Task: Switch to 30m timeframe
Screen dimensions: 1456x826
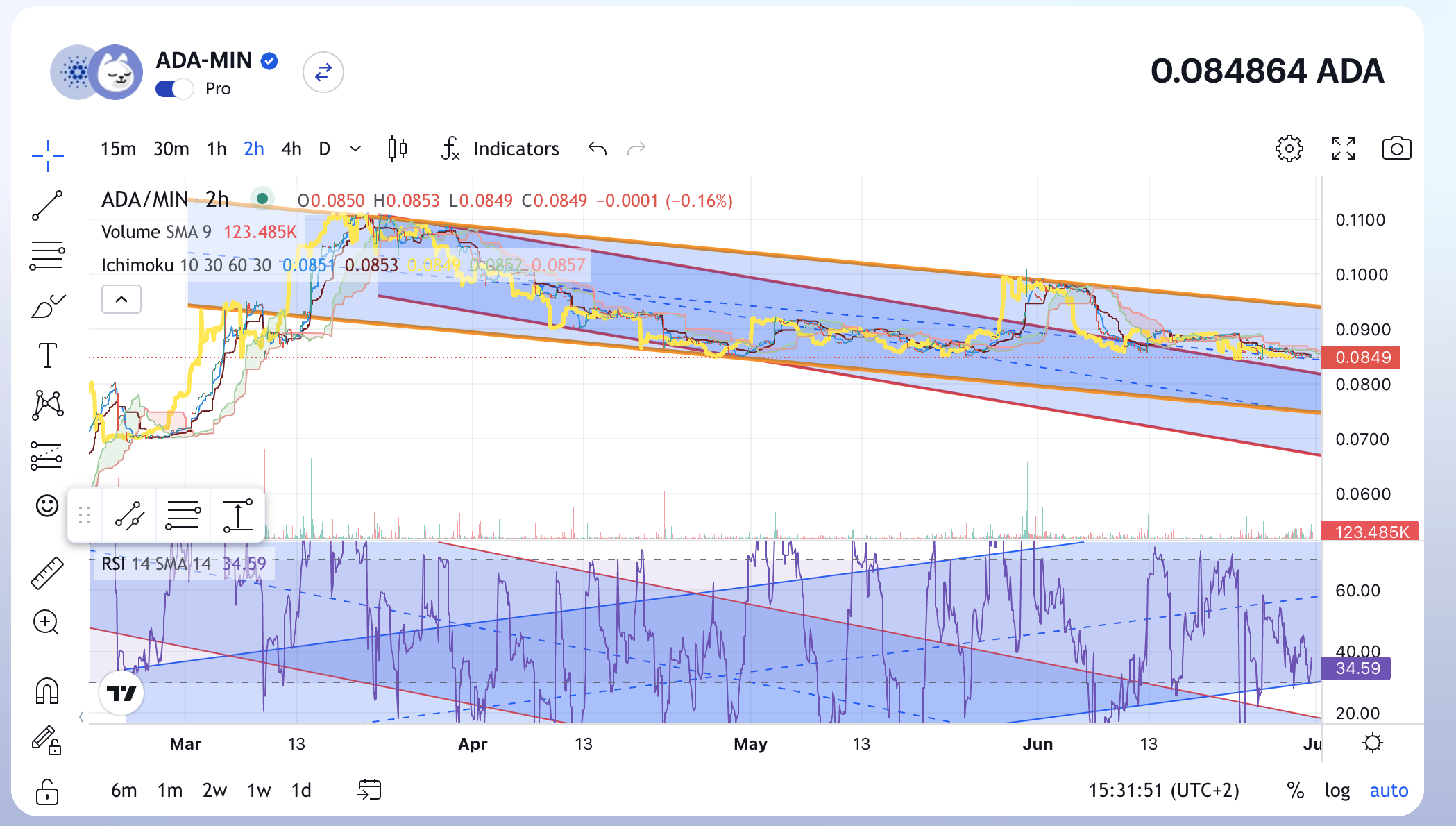Action: tap(171, 149)
